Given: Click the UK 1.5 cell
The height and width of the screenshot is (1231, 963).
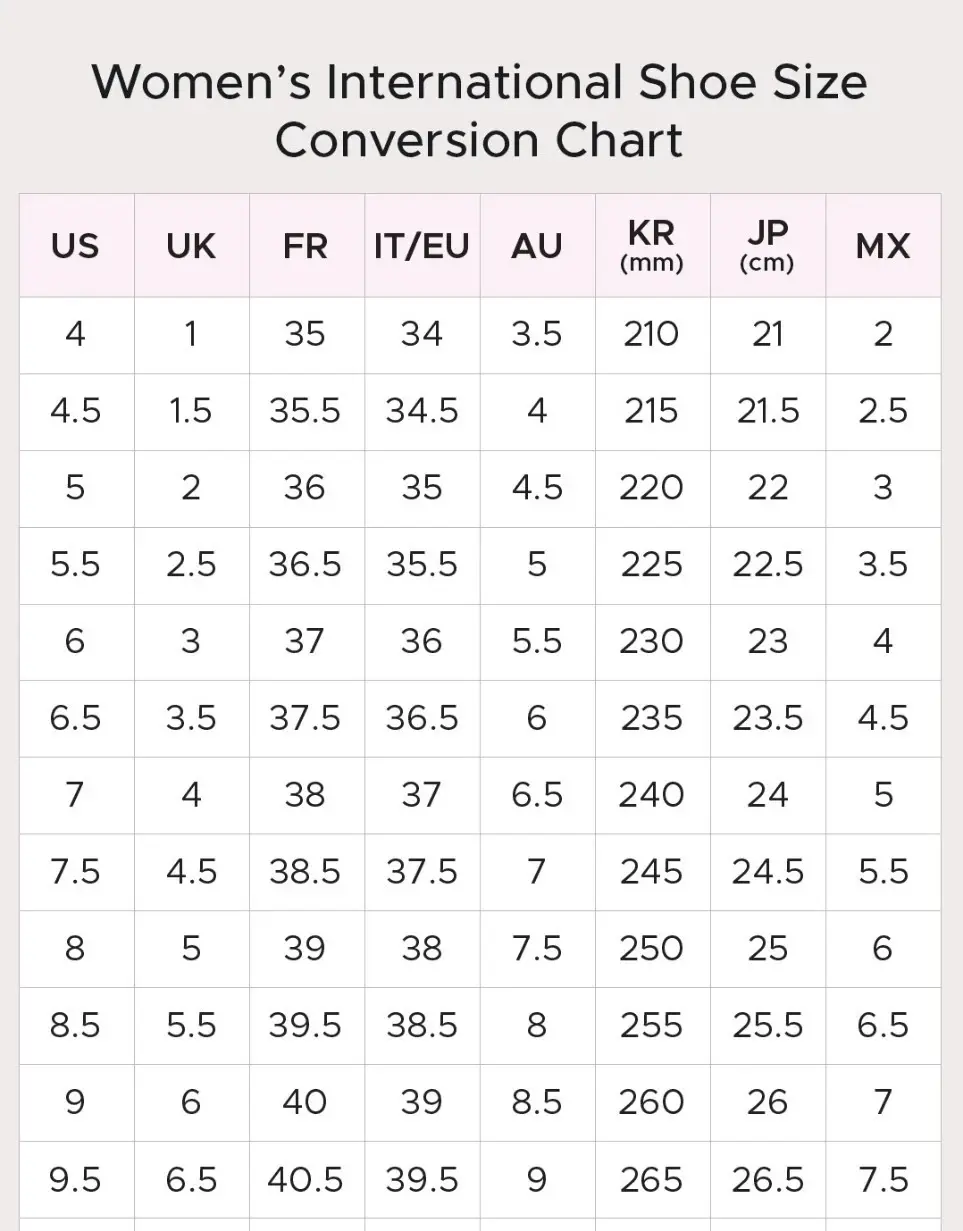Looking at the screenshot, I should coord(191,412).
